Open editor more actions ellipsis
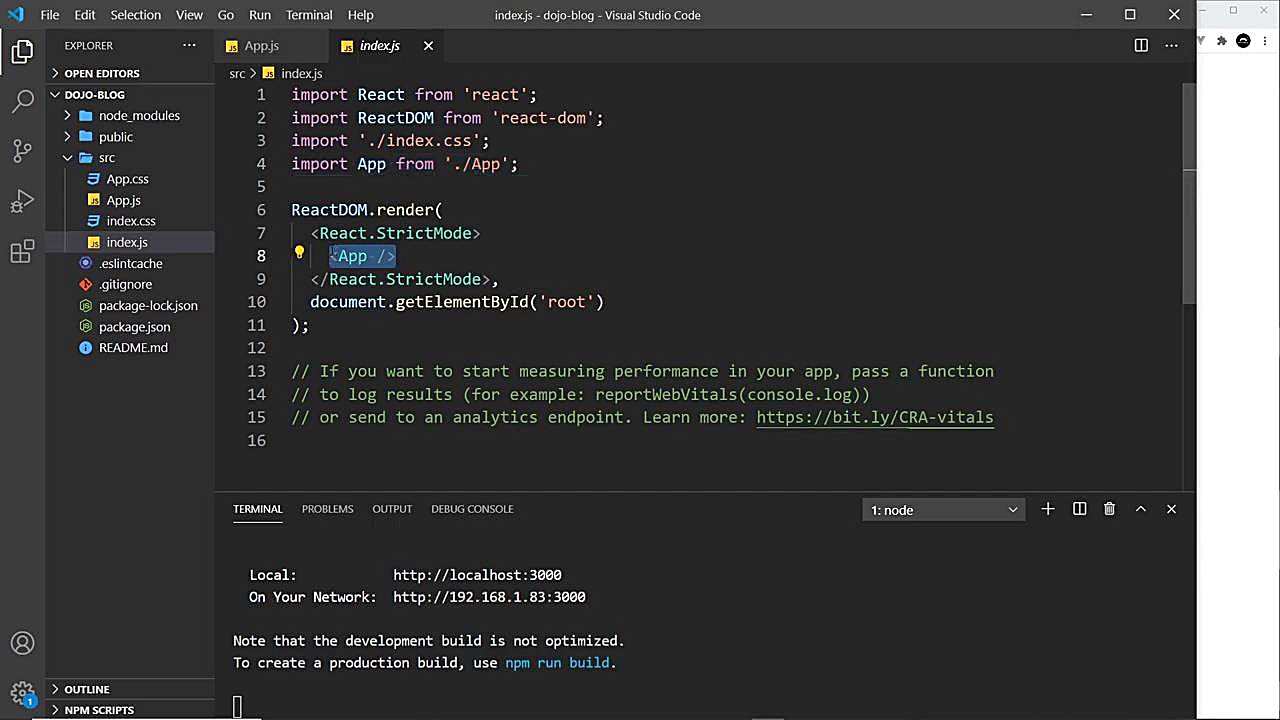The width and height of the screenshot is (1280, 720). point(1171,45)
